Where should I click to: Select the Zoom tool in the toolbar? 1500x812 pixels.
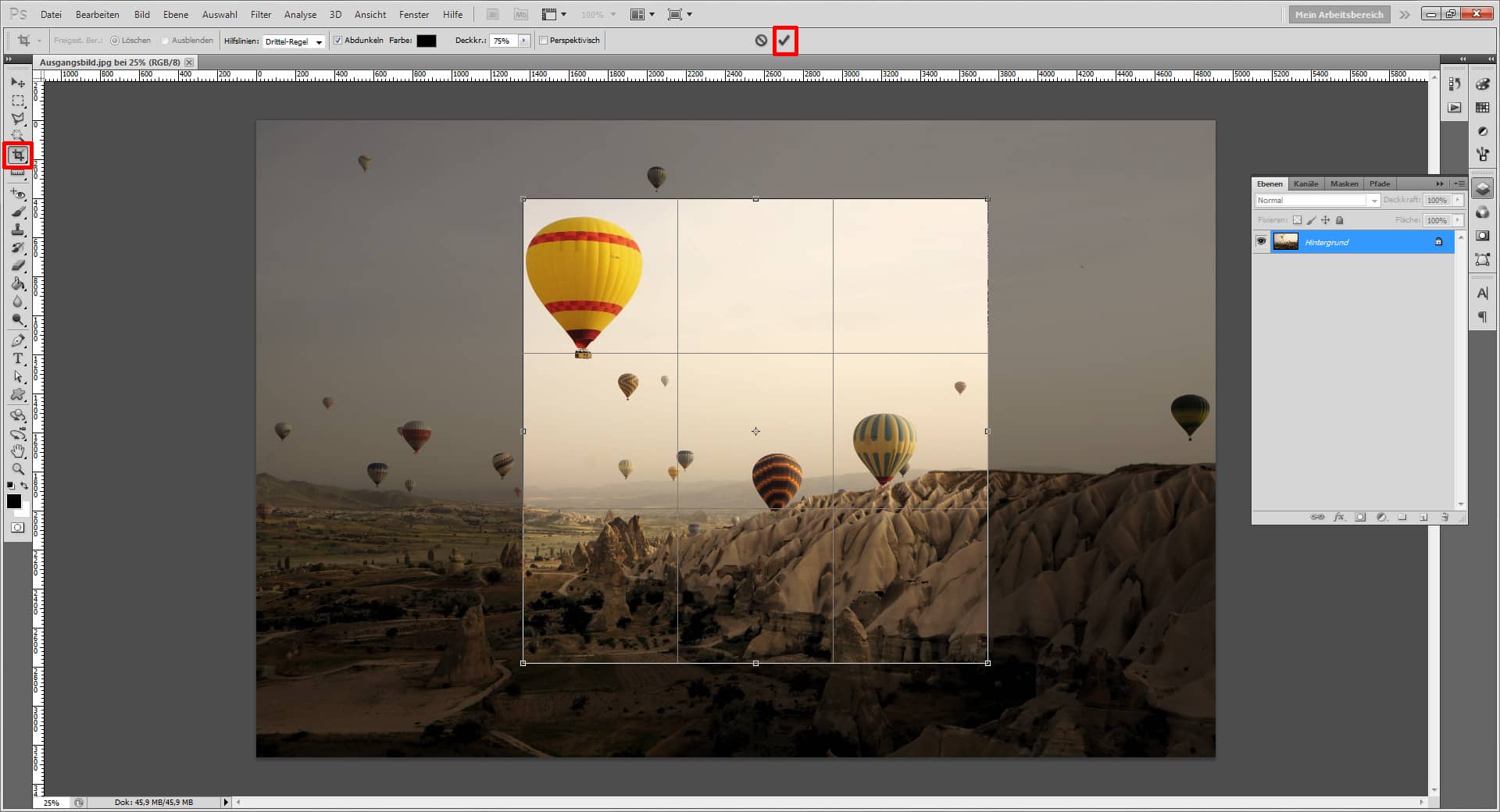(17, 469)
